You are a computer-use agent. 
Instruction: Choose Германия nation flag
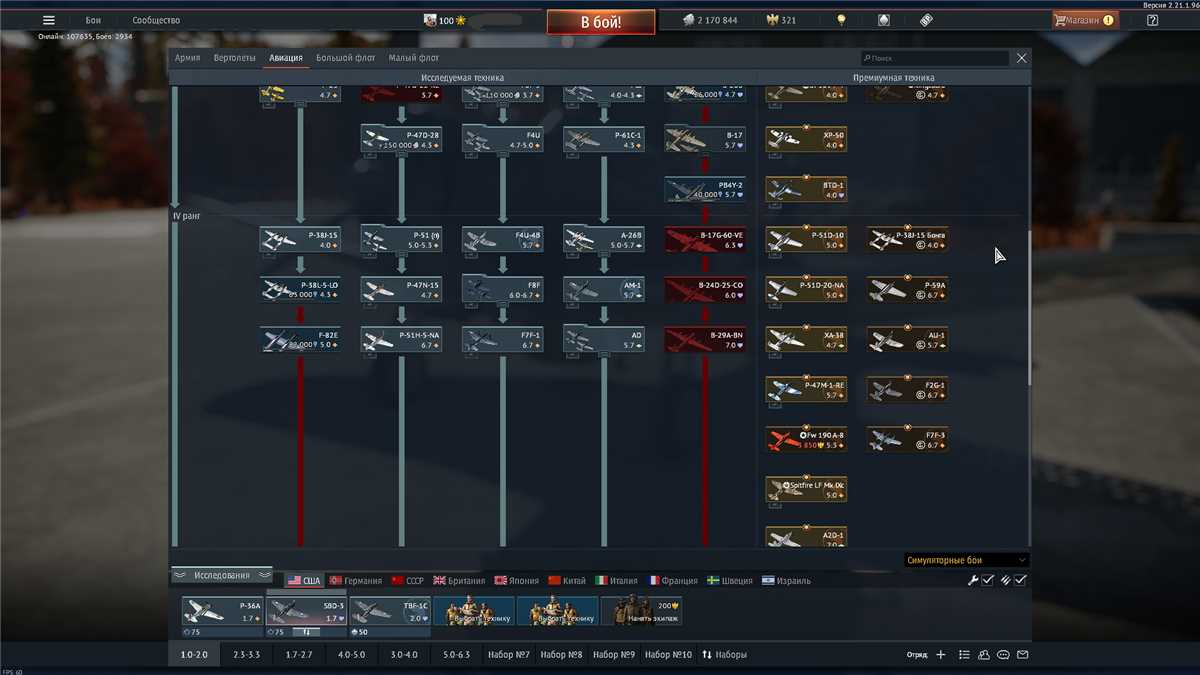pyautogui.click(x=356, y=580)
